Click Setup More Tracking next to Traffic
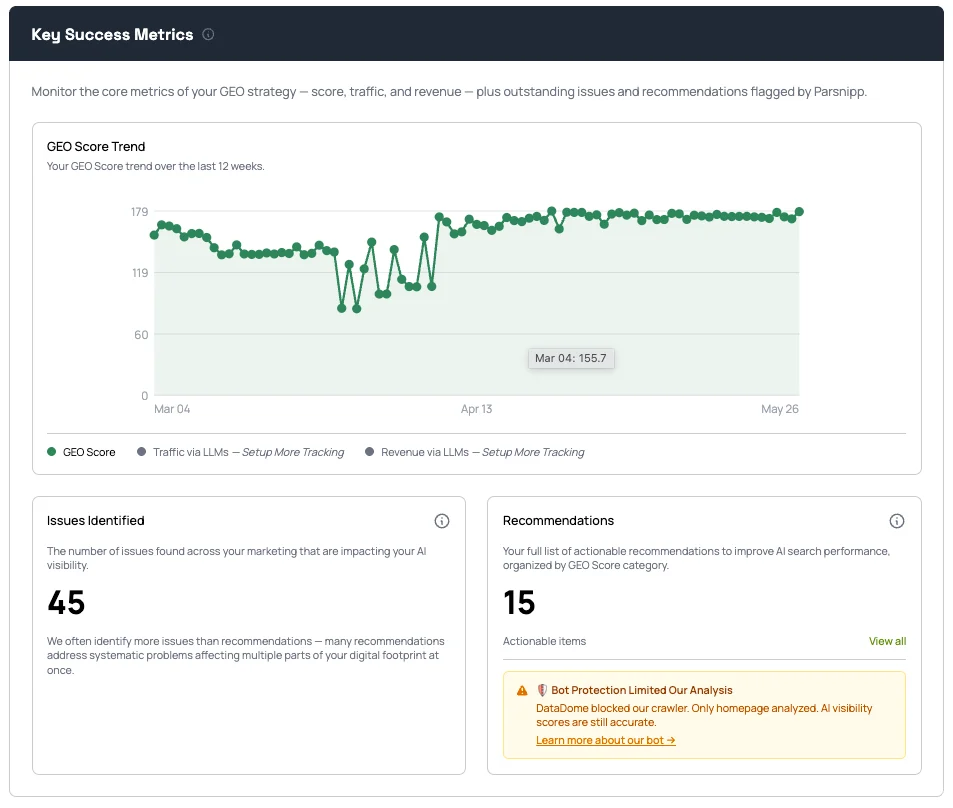 [x=293, y=452]
